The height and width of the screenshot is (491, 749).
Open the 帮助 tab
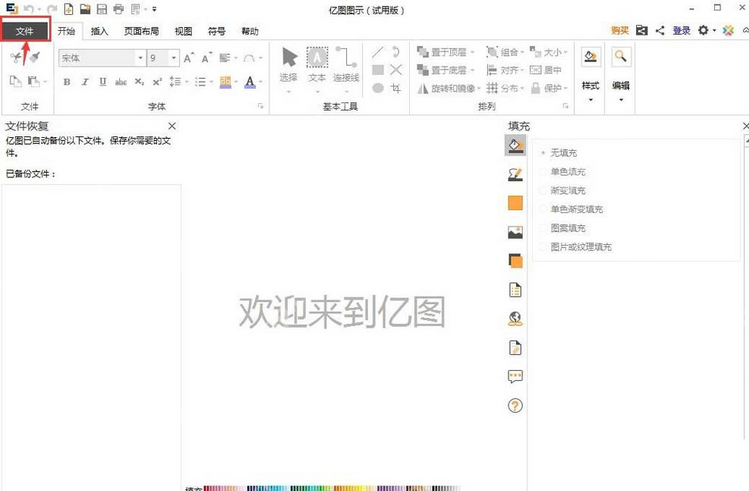250,32
